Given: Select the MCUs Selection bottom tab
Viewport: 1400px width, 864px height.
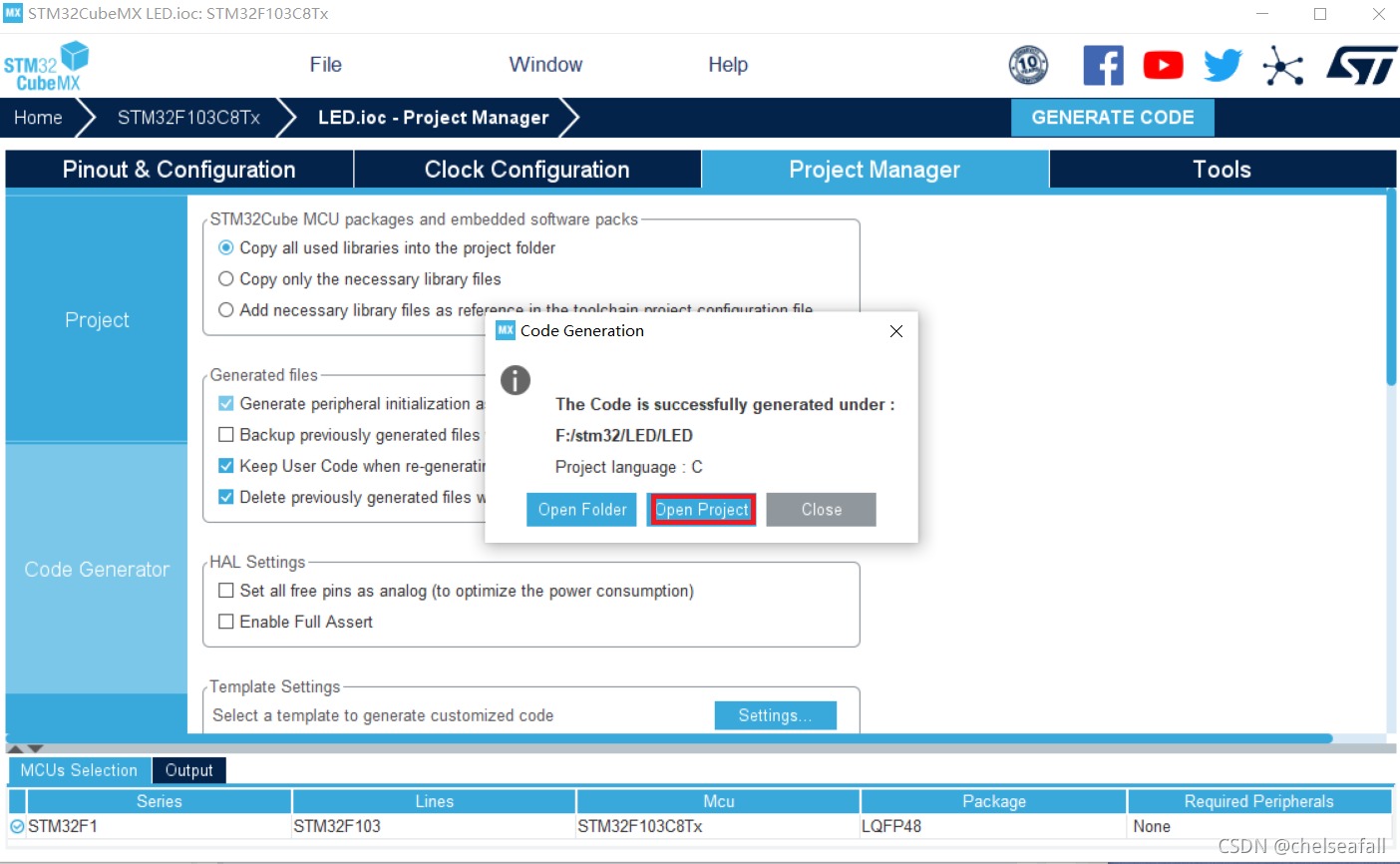Looking at the screenshot, I should [x=79, y=770].
